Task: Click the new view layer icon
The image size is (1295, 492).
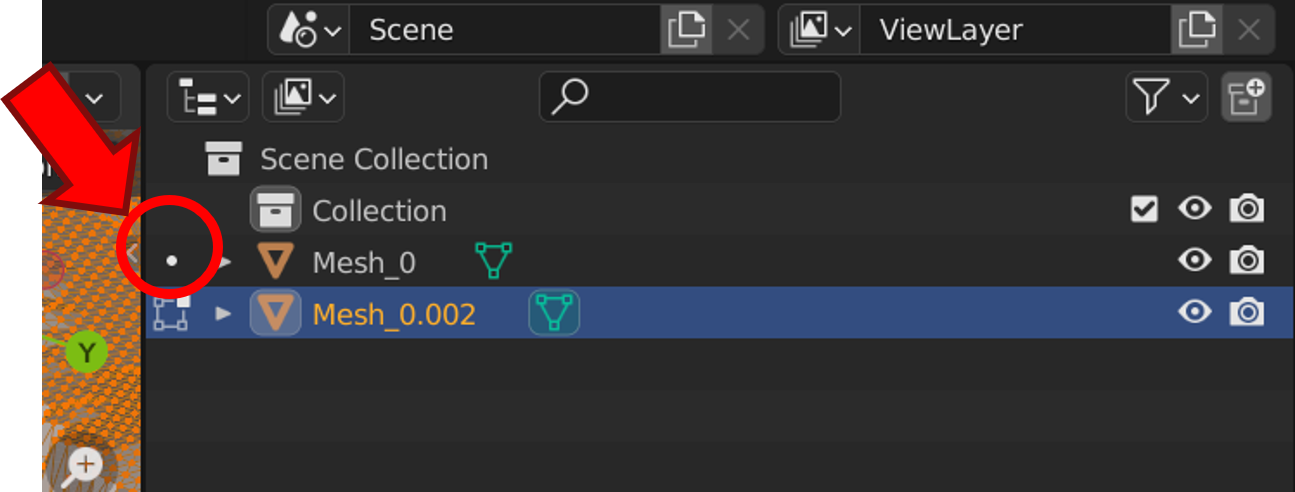Action: pos(1197,30)
